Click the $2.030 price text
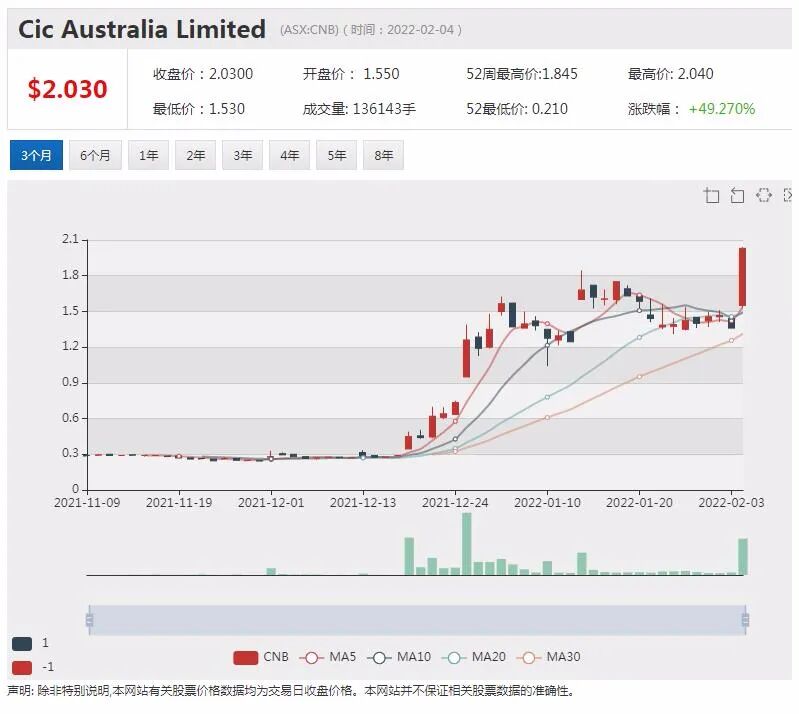 [67, 89]
